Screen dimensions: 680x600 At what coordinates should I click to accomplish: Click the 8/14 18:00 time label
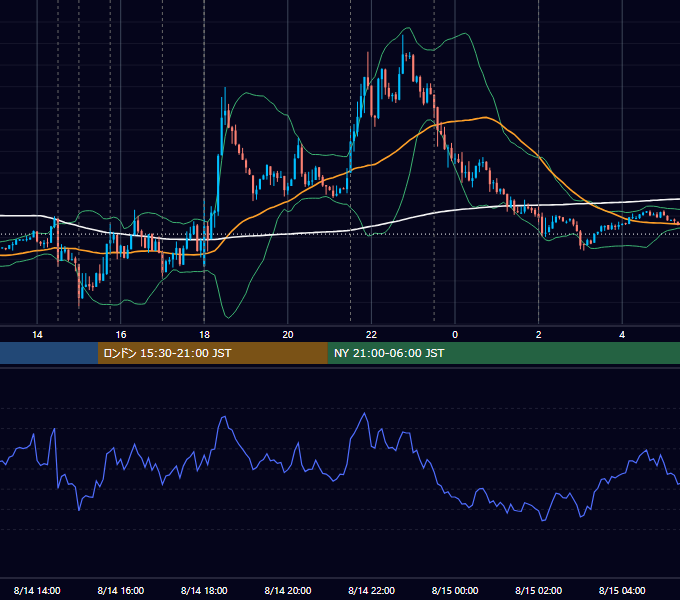click(204, 590)
